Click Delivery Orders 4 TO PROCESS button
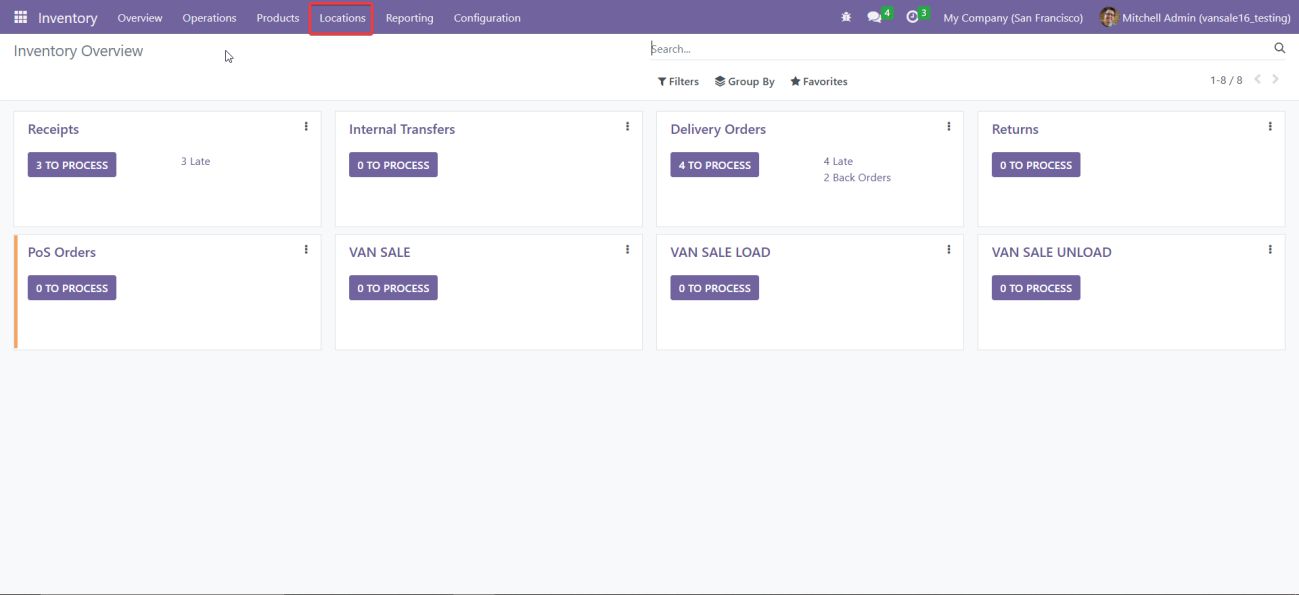This screenshot has height=595, width=1299. pos(714,165)
